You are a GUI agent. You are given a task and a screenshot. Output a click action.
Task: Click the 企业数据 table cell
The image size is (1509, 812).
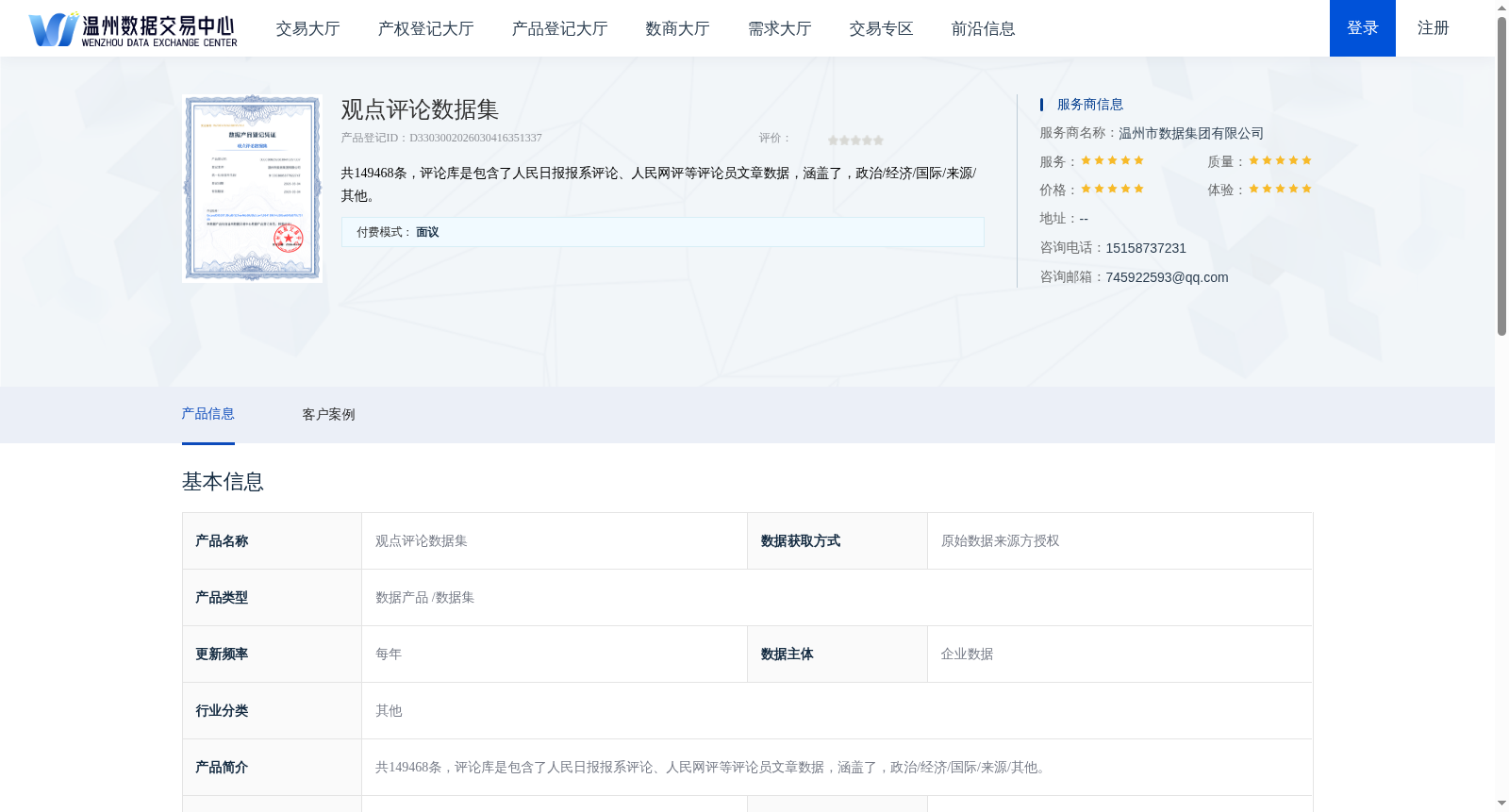point(1119,655)
